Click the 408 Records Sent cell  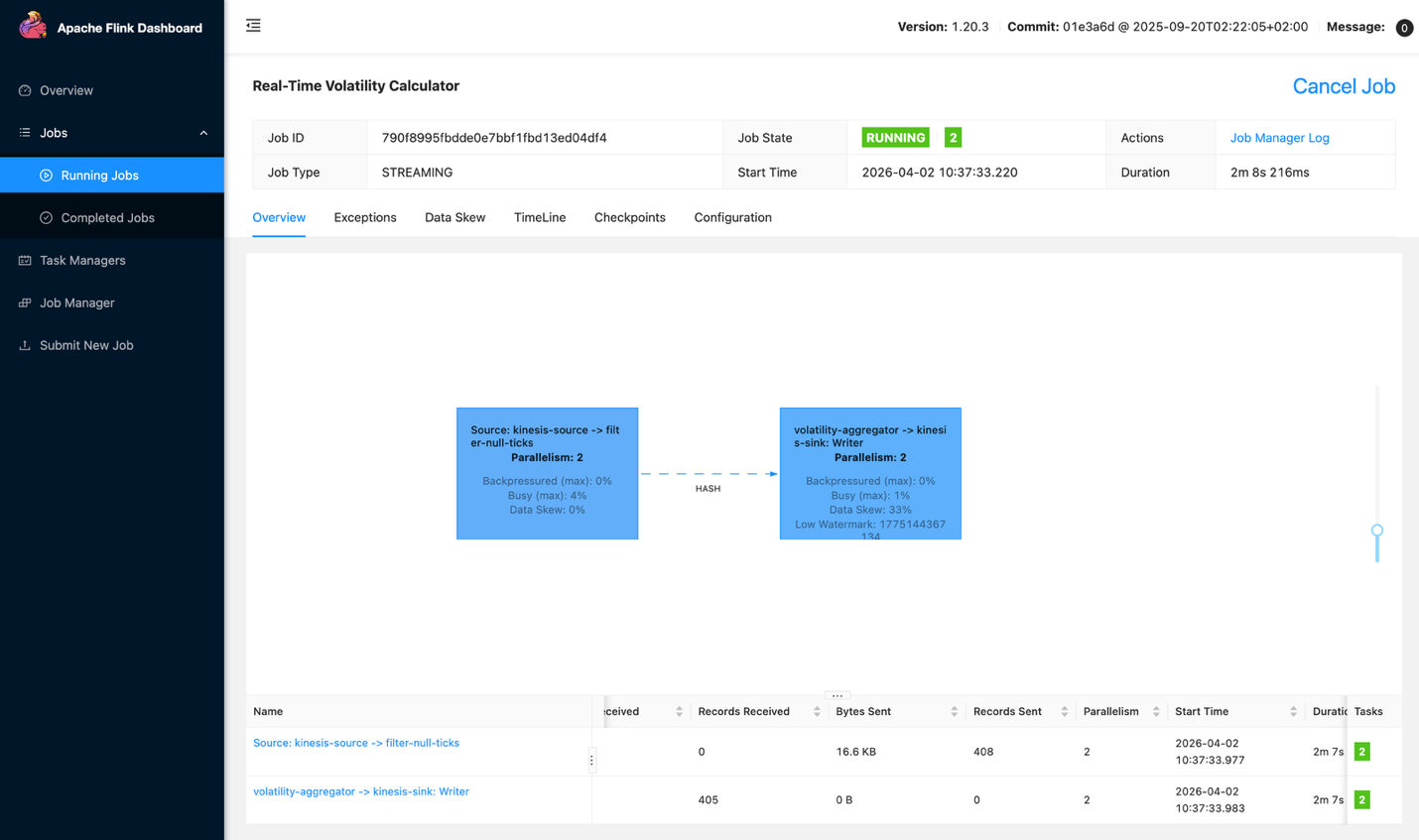pos(983,752)
